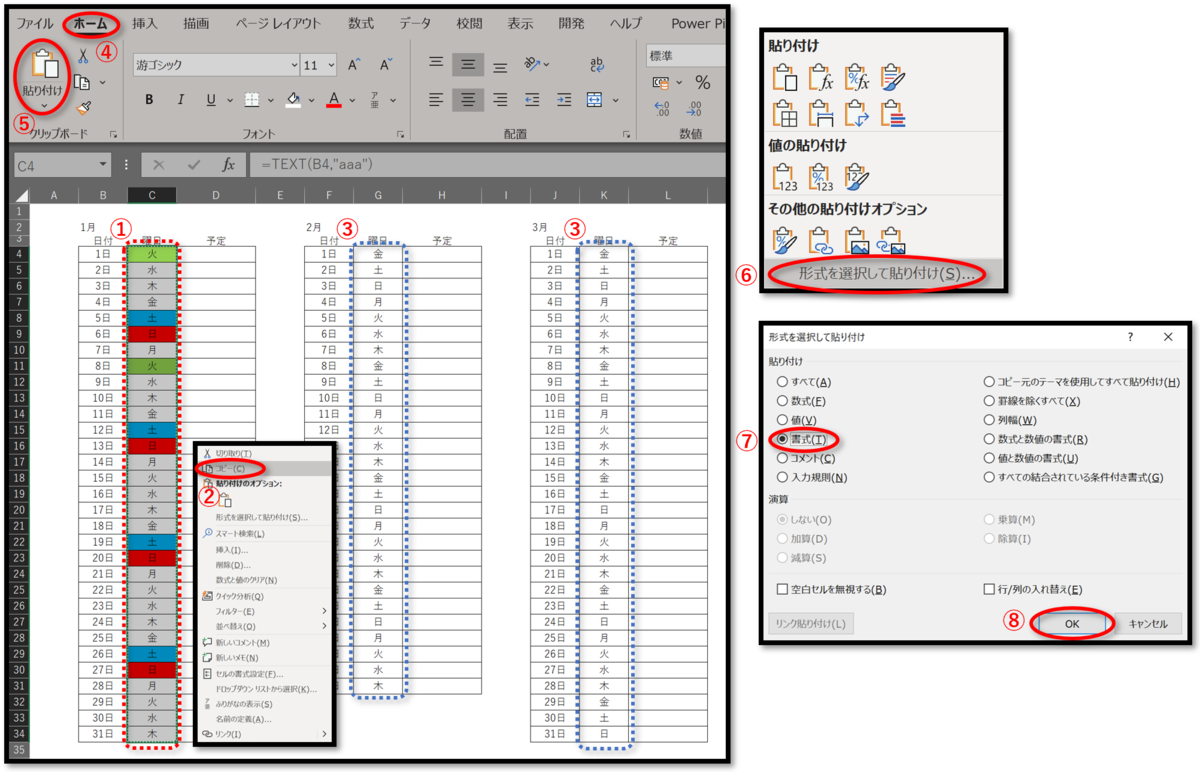Expand the フィルター(E) submenu
The height and width of the screenshot is (772, 1200).
pyautogui.click(x=265, y=611)
